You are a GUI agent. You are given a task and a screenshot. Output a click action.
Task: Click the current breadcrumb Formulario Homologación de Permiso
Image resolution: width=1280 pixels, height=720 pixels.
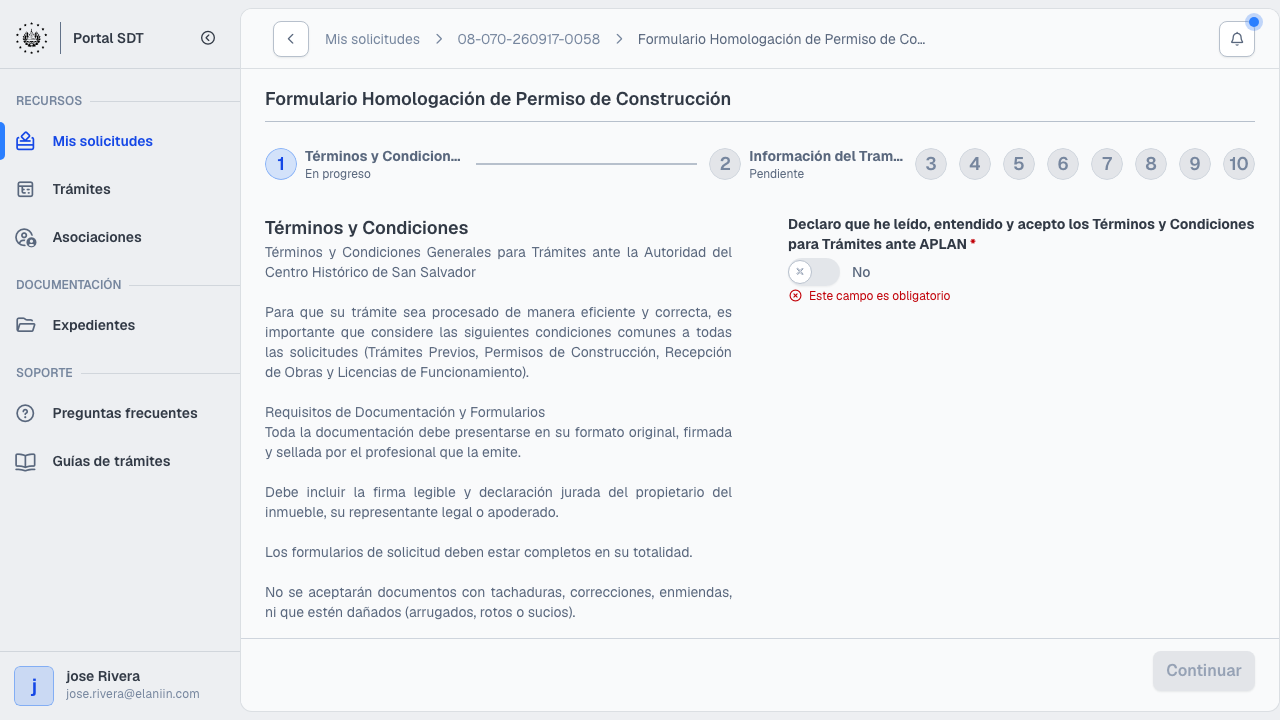[x=782, y=39]
